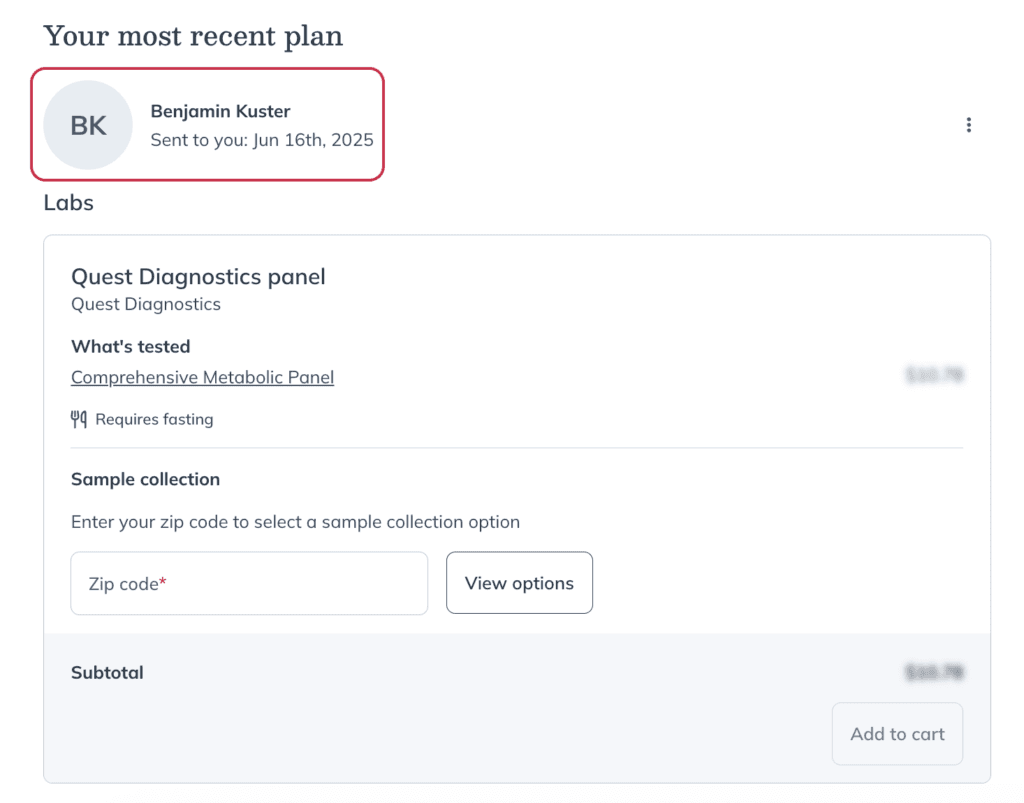The height and width of the screenshot is (803, 1024).
Task: Click the What's tested label
Action: pyautogui.click(x=131, y=346)
